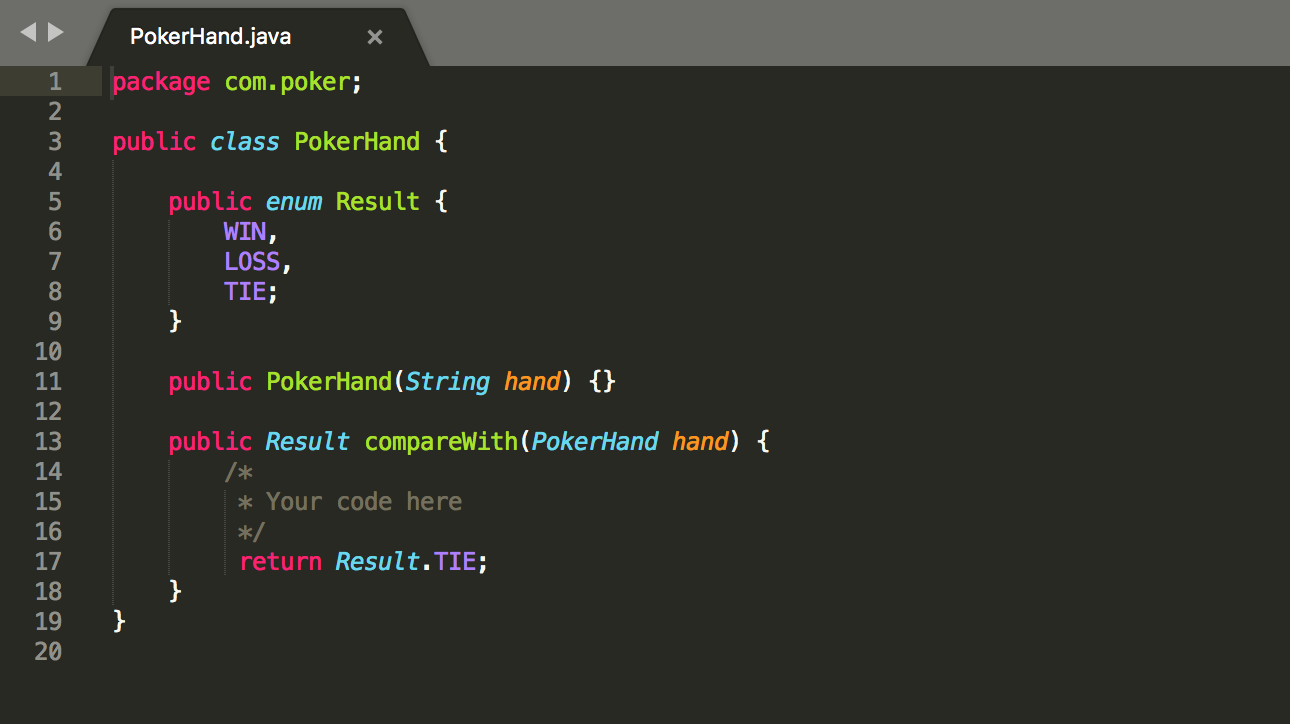Click the TIE enum value on line 8

246,291
